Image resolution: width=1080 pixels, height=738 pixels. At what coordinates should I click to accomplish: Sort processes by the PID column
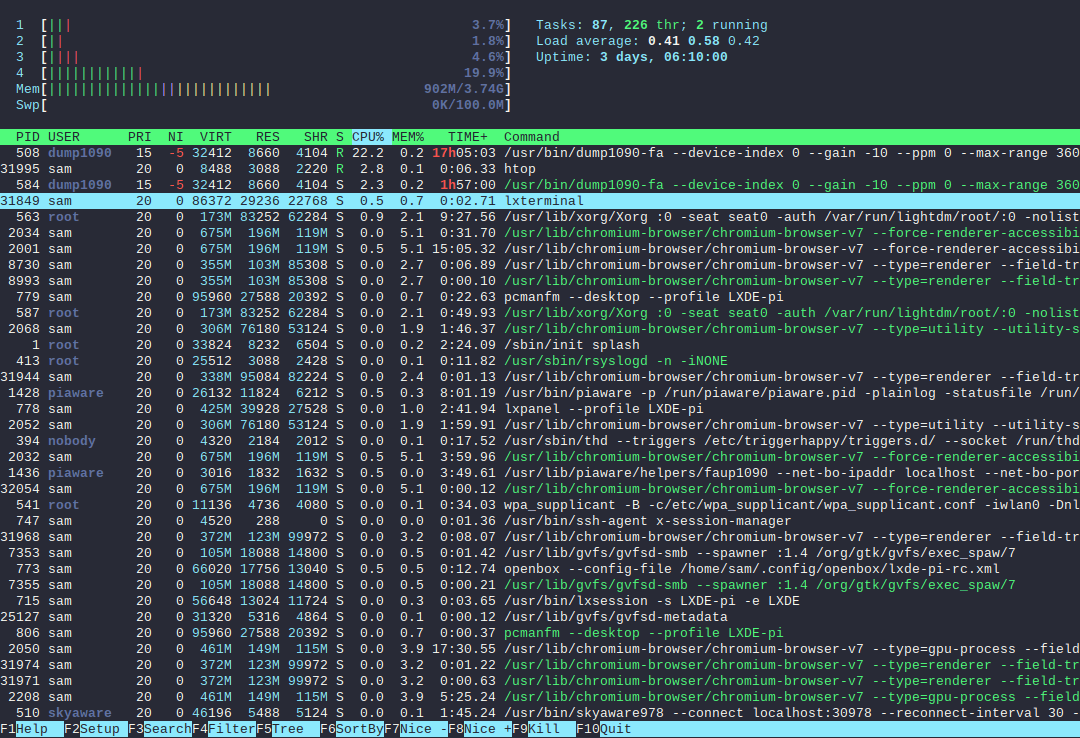coord(27,137)
